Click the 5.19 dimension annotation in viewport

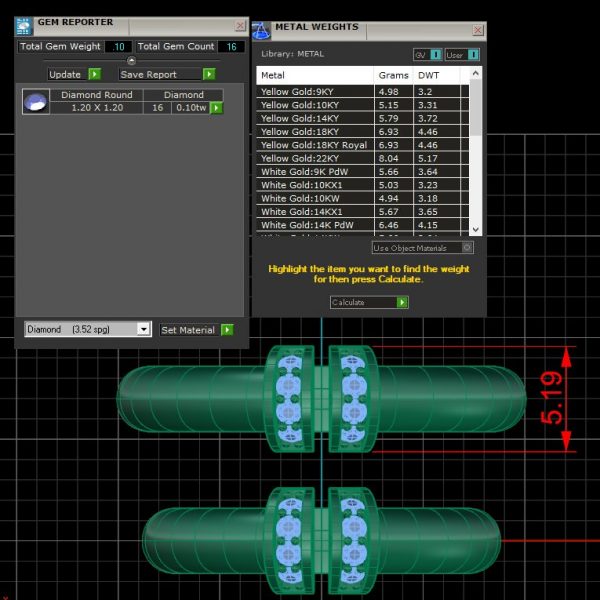(551, 398)
